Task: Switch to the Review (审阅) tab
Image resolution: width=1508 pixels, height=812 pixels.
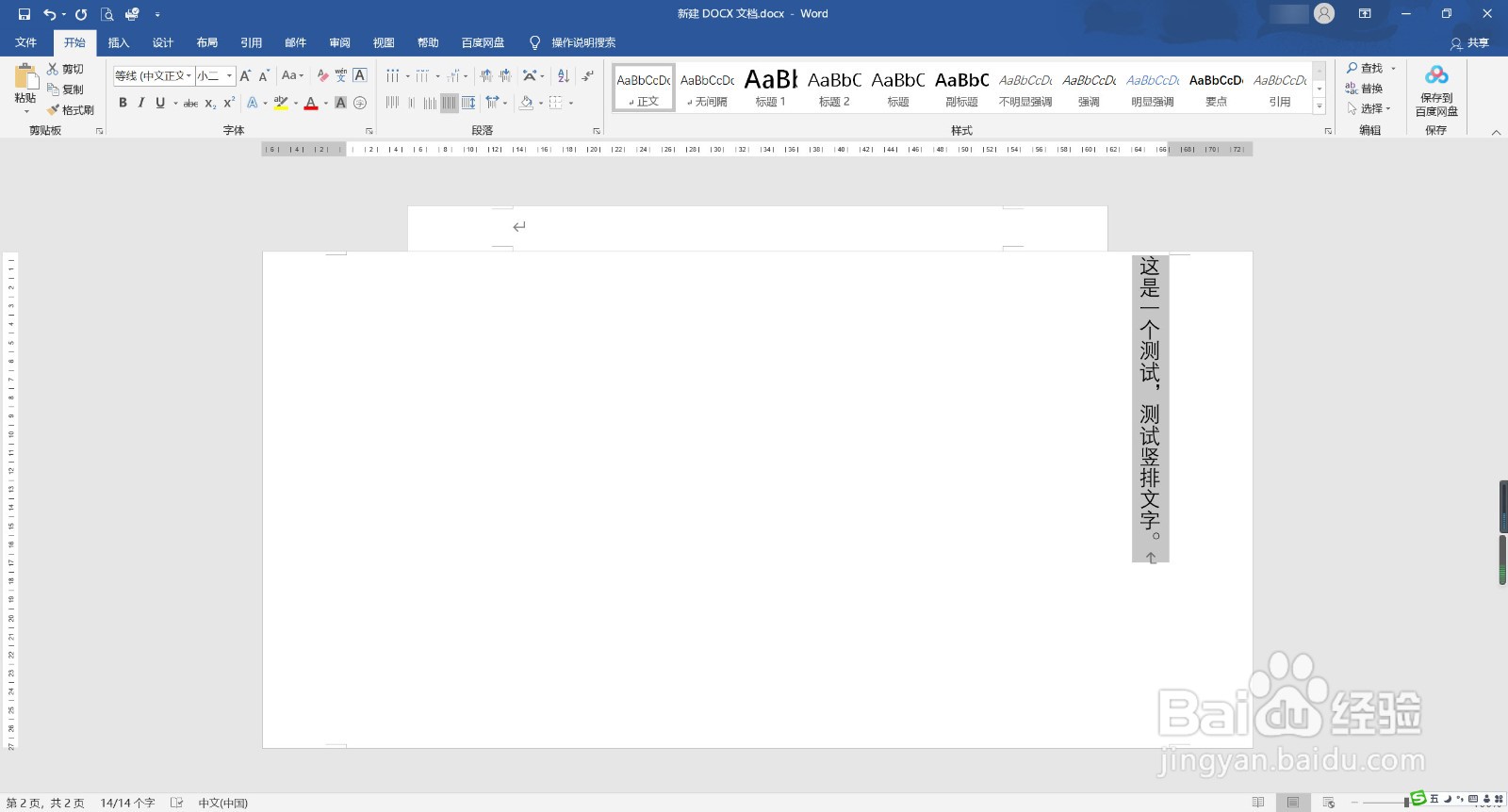Action: point(340,42)
